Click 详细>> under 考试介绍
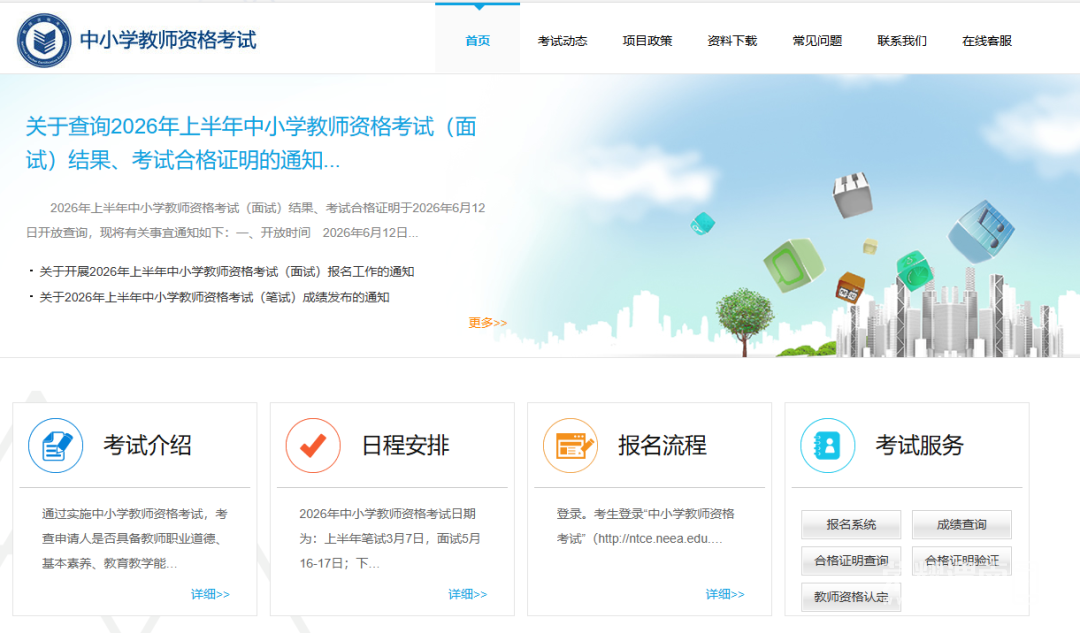The width and height of the screenshot is (1080, 633). [x=210, y=594]
